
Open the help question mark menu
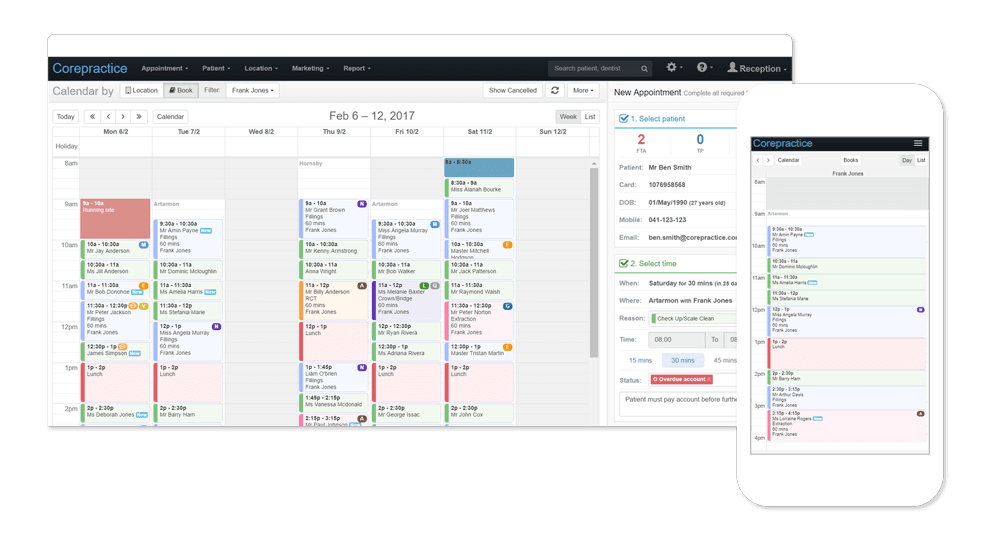click(704, 67)
